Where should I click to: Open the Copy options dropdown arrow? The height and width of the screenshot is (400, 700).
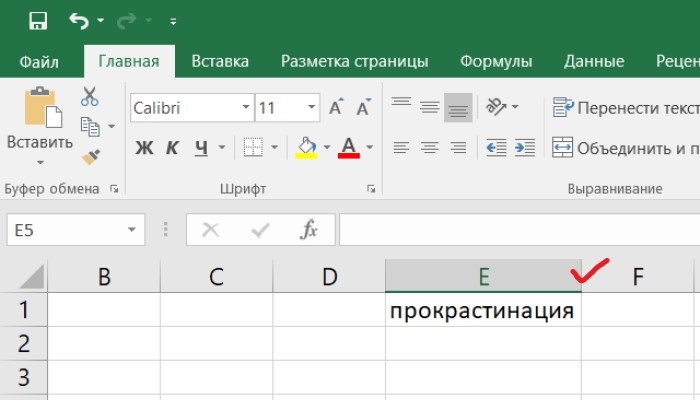(x=112, y=126)
